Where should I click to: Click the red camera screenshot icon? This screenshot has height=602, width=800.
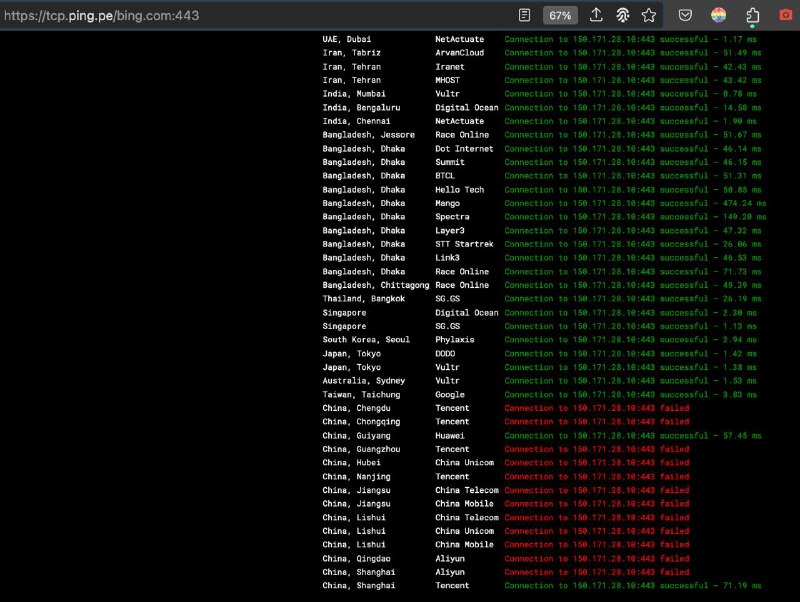[x=785, y=15]
